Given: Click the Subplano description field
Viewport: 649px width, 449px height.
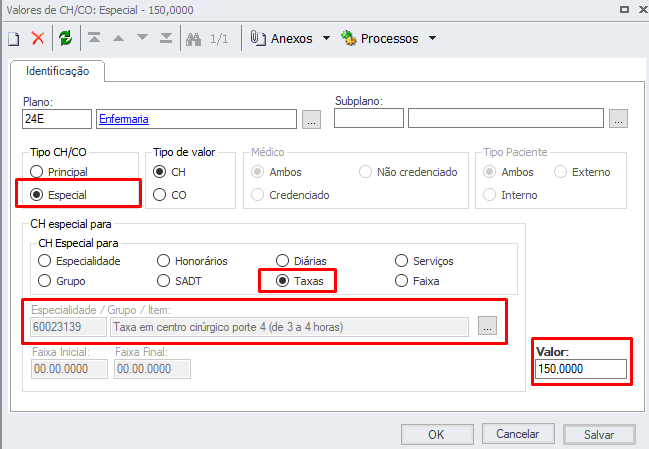Looking at the screenshot, I should pos(506,118).
